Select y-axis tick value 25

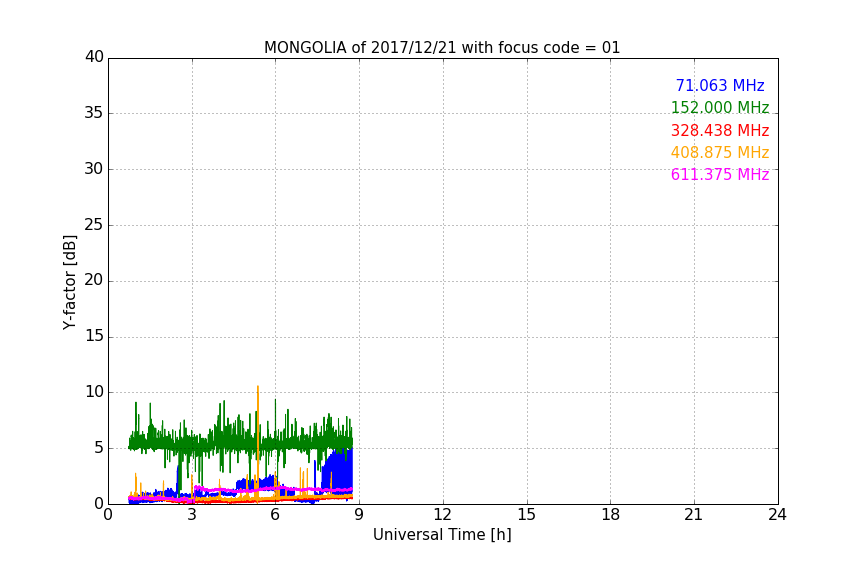point(94,224)
